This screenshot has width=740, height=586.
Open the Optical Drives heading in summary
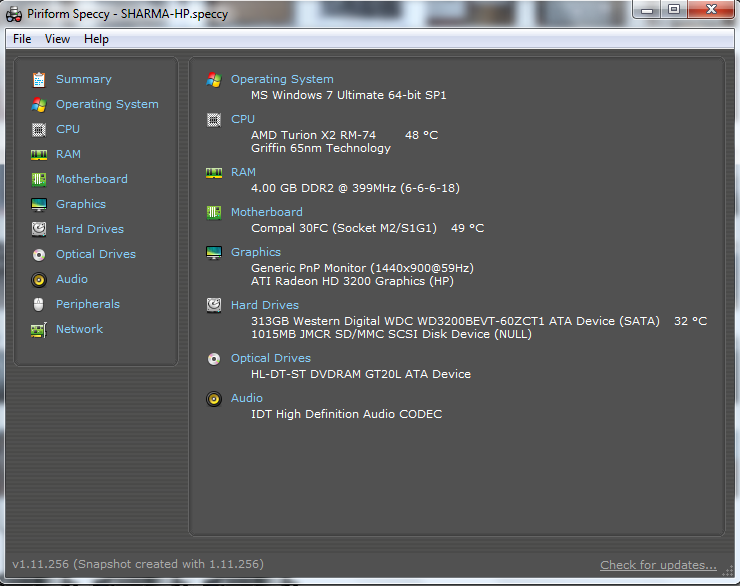(270, 358)
